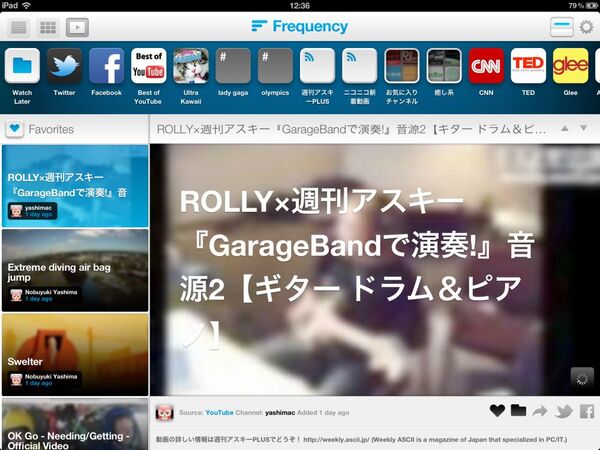This screenshot has height=450, width=600.
Task: Click the video title header text
Action: pyautogui.click(x=351, y=129)
